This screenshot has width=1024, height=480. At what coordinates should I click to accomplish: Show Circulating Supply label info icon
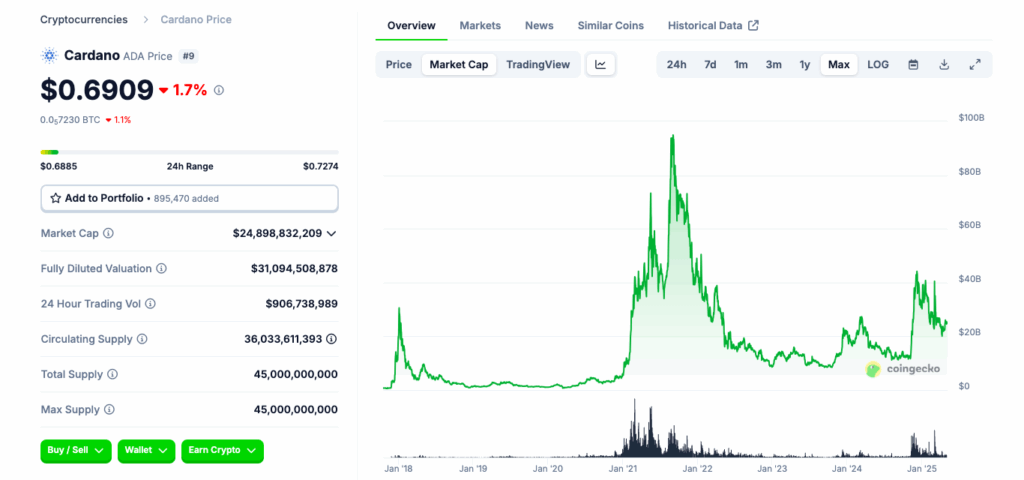click(142, 339)
